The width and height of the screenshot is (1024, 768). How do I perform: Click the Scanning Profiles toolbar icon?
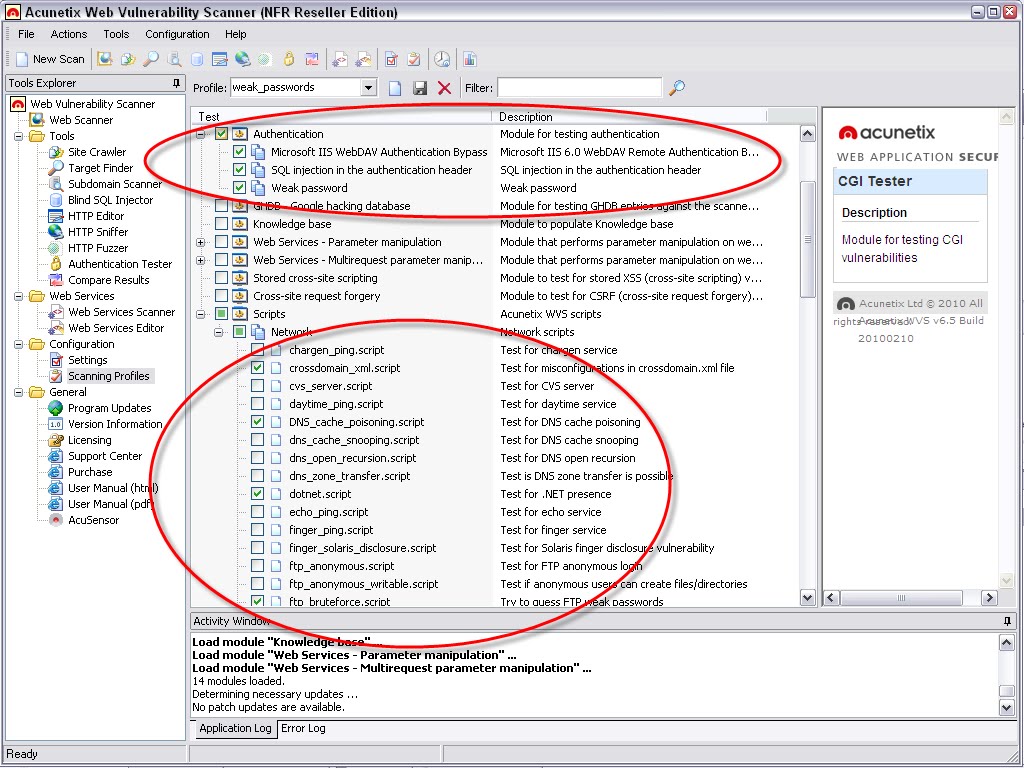(x=414, y=59)
